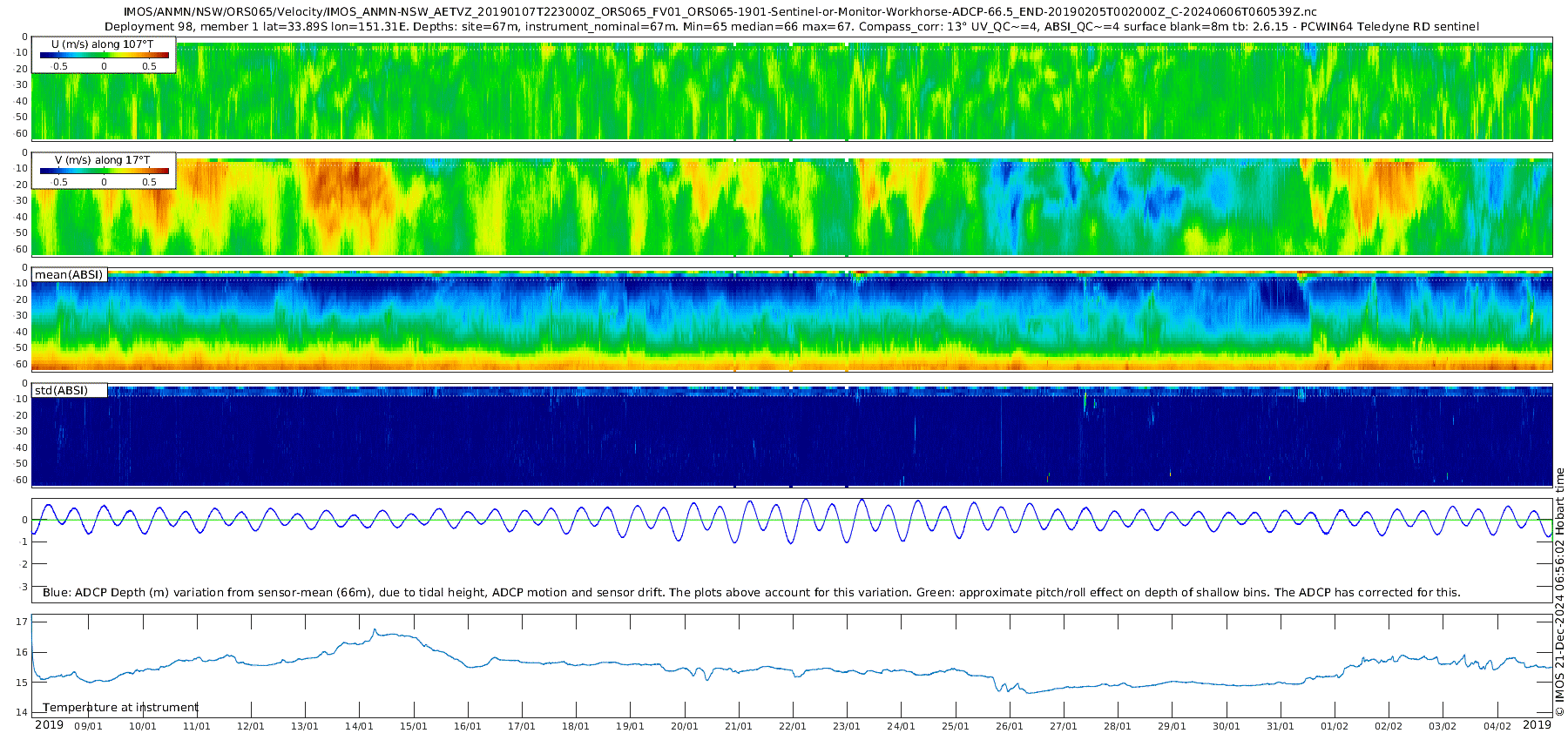Click the 23/01 date tick label
1568x740 pixels.
[x=847, y=726]
